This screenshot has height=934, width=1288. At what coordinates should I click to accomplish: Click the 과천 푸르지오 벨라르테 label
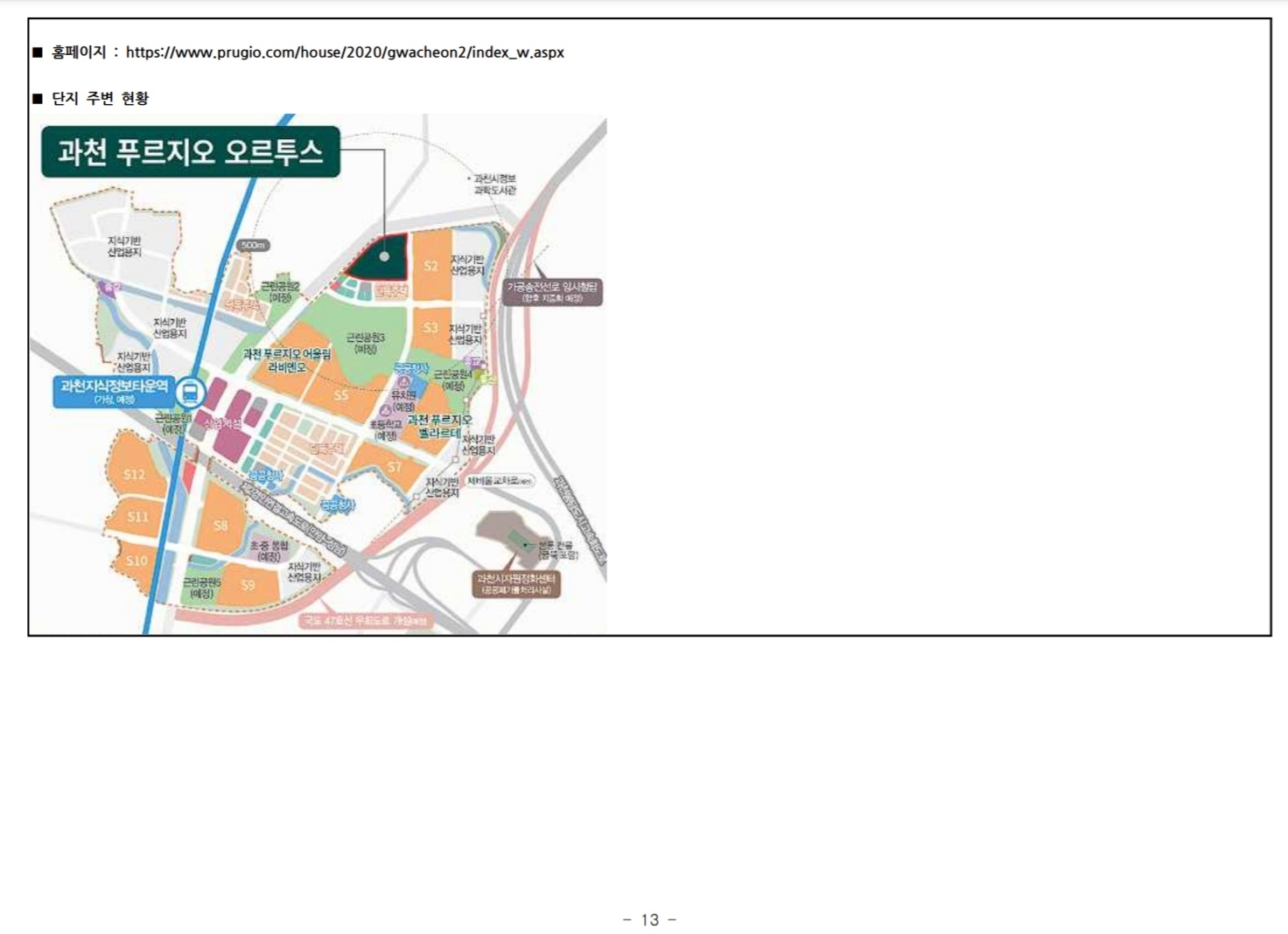tap(439, 427)
